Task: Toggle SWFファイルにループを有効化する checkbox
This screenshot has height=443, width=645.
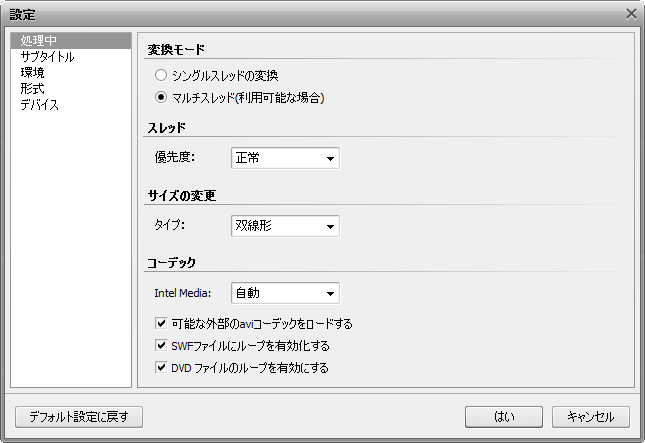Action: tap(161, 345)
